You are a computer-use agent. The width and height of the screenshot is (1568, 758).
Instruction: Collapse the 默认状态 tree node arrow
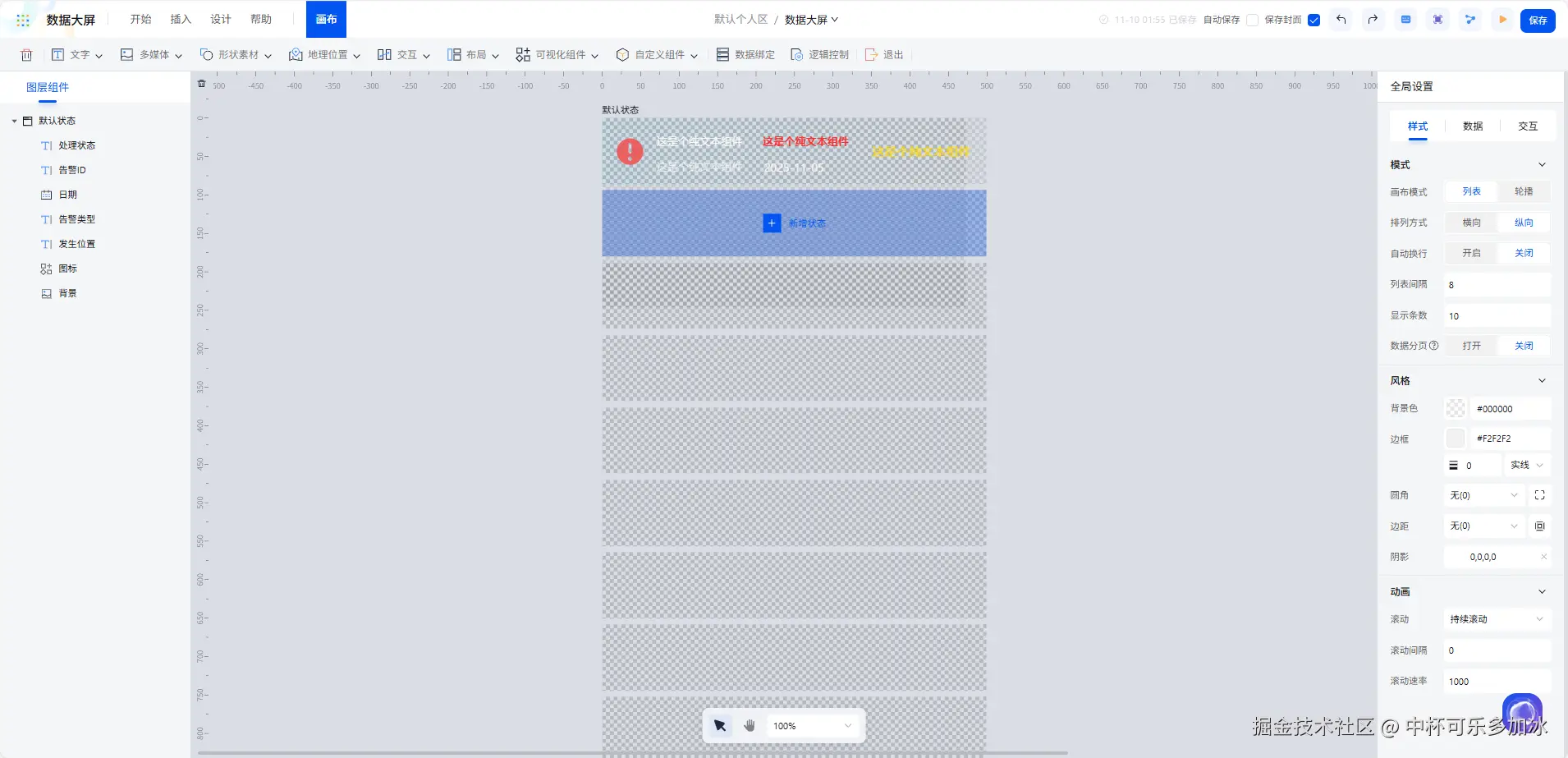pos(14,121)
